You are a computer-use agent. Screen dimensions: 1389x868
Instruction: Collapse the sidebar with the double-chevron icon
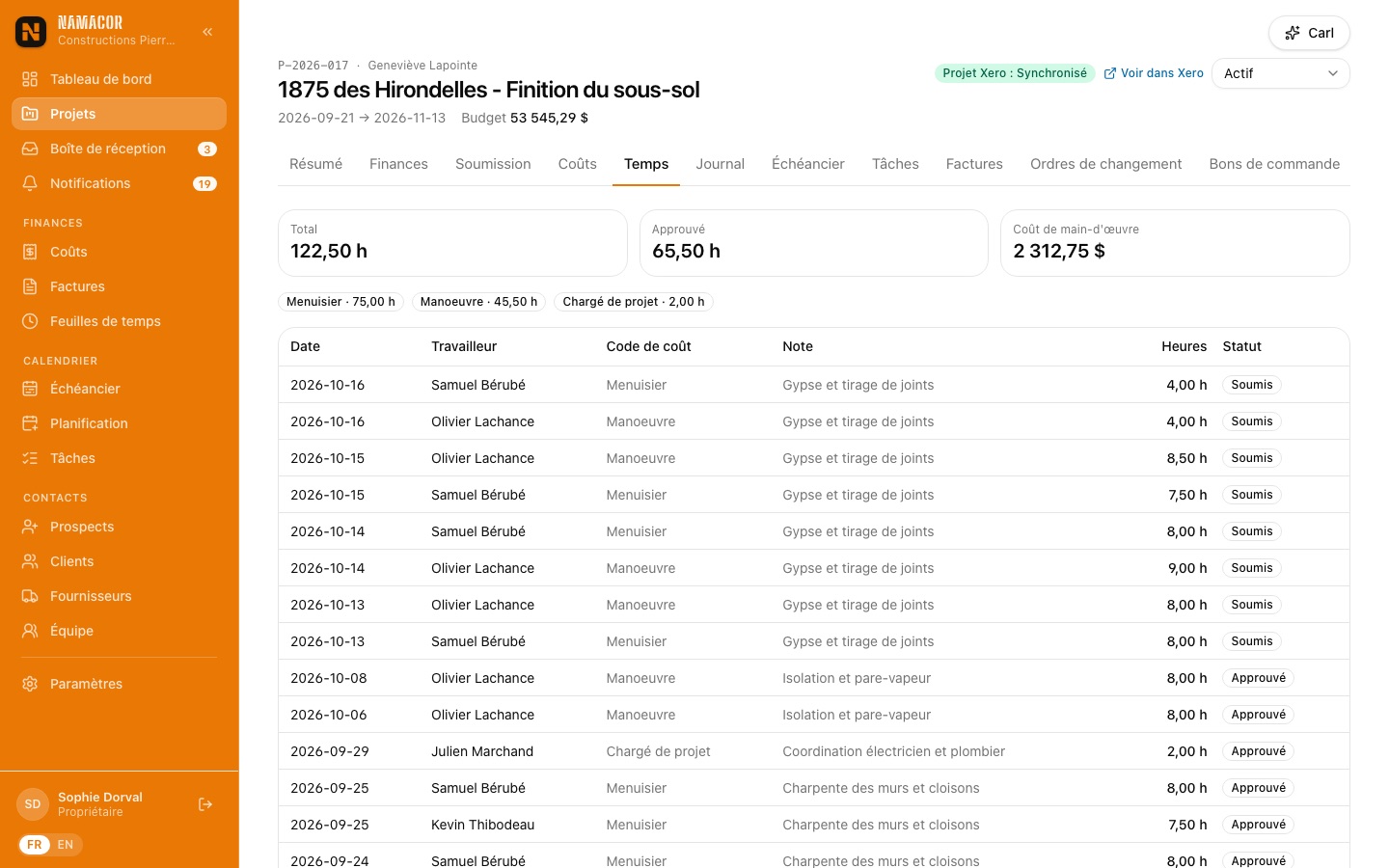[207, 32]
